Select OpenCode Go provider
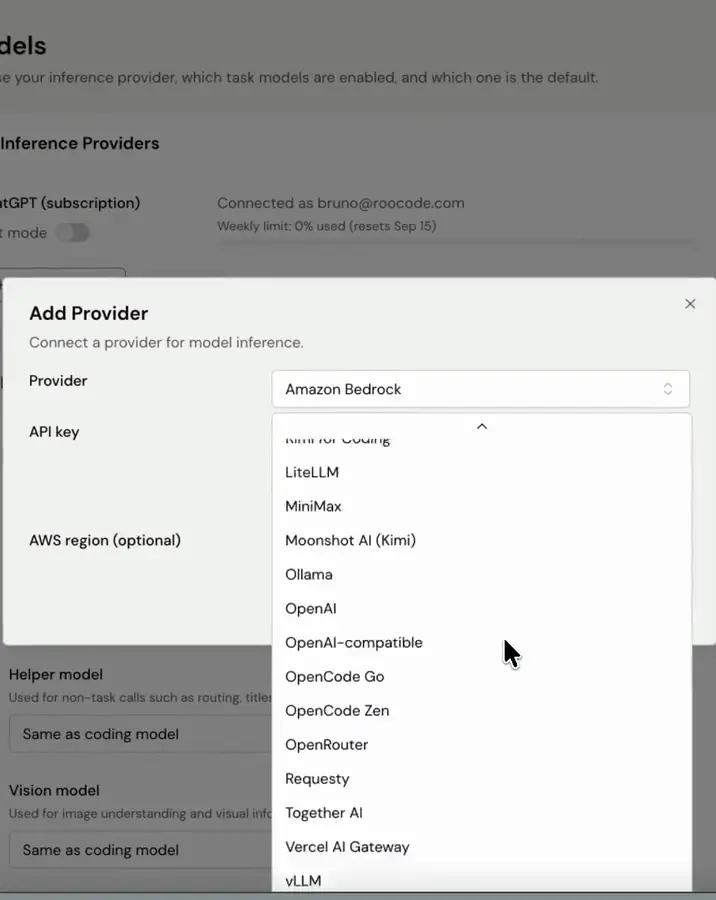This screenshot has height=900, width=716. (x=482, y=677)
